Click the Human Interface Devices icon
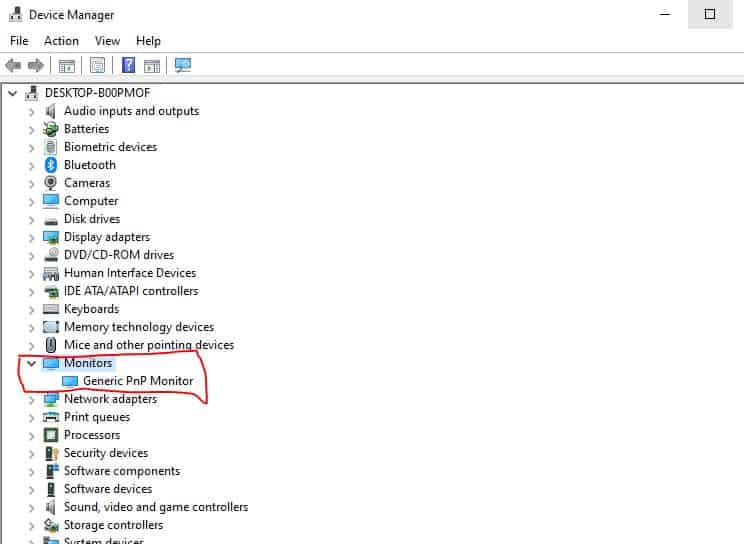Image resolution: width=744 pixels, height=544 pixels. tap(51, 273)
